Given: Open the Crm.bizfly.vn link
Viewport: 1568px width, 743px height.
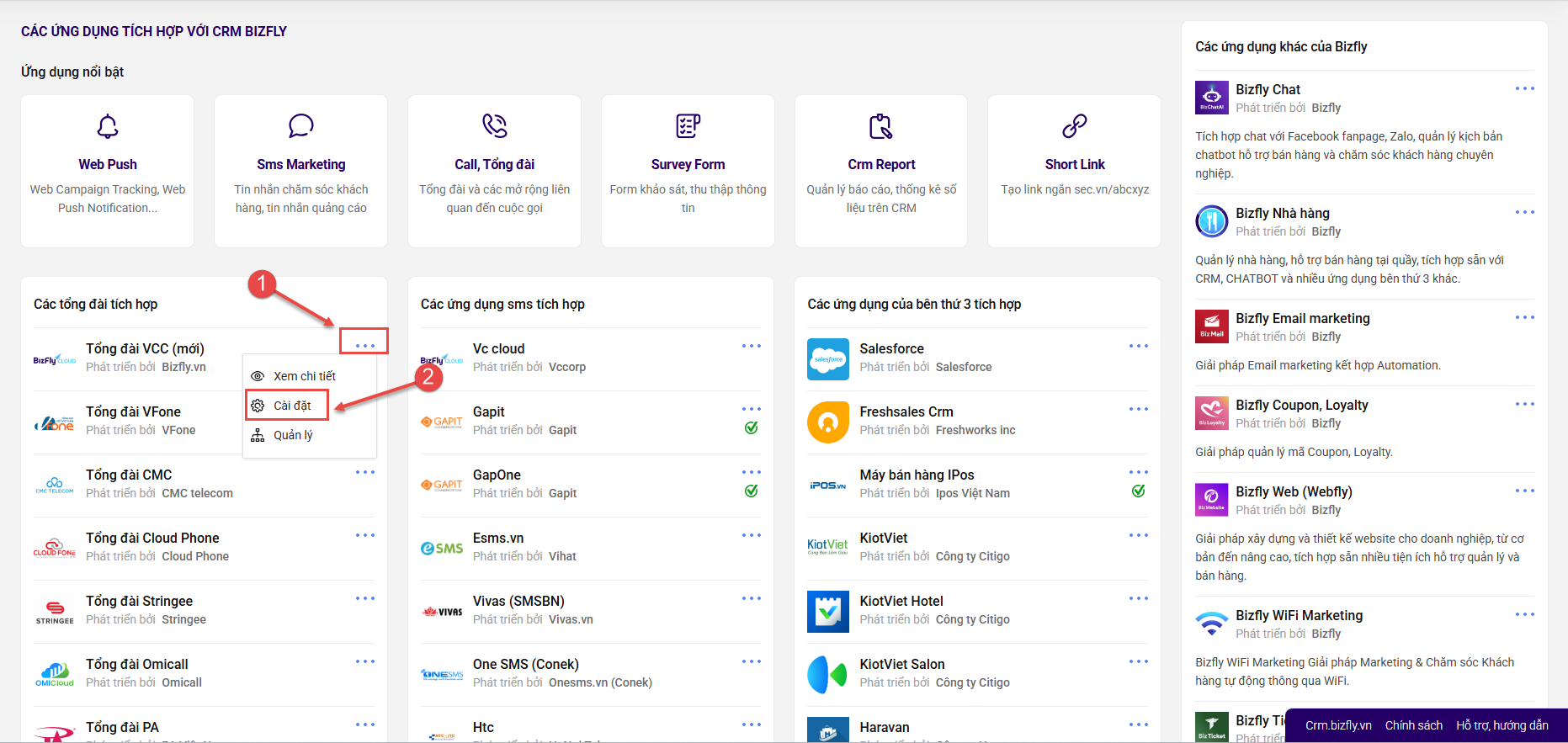Looking at the screenshot, I should 1338,725.
